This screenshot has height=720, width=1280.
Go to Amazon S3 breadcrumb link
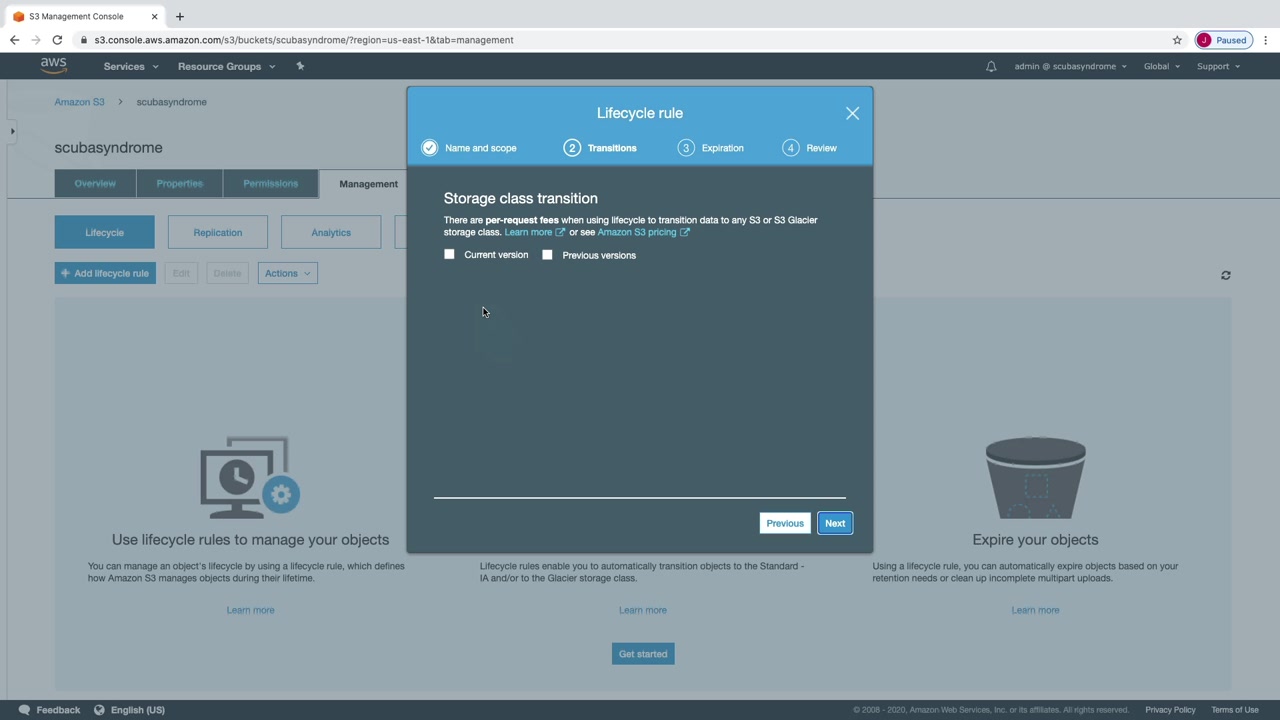click(80, 102)
